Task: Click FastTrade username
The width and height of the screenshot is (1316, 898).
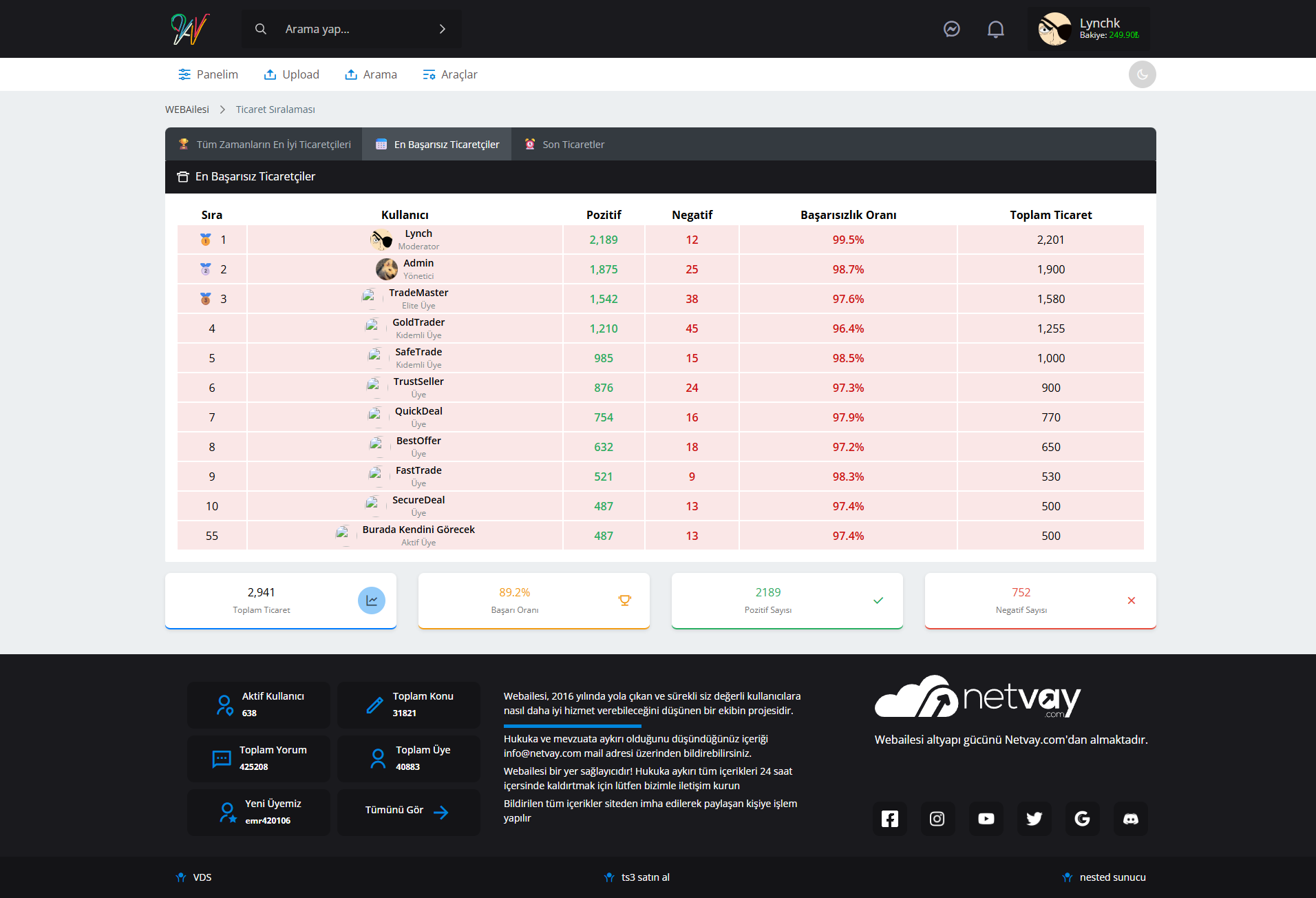Action: (418, 470)
